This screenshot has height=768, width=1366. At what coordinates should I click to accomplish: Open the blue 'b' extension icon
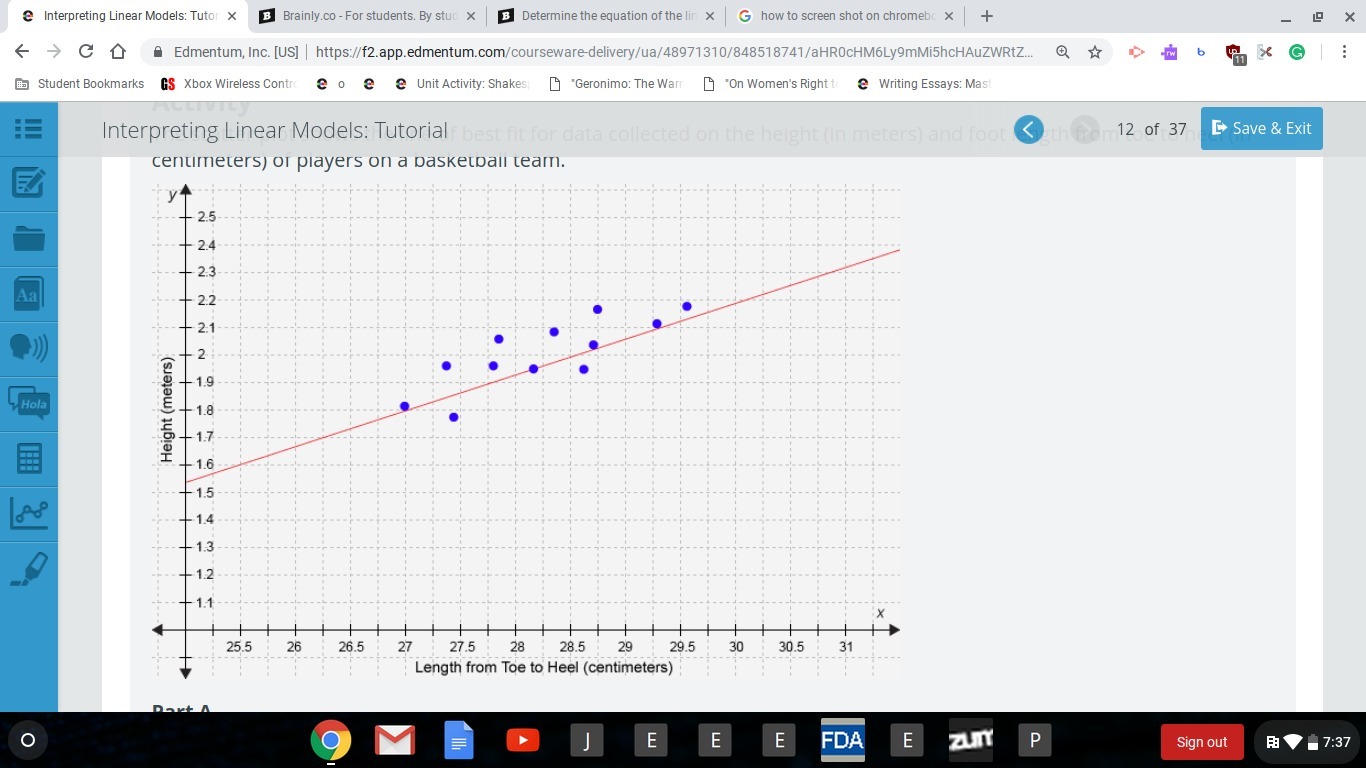coord(1201,51)
